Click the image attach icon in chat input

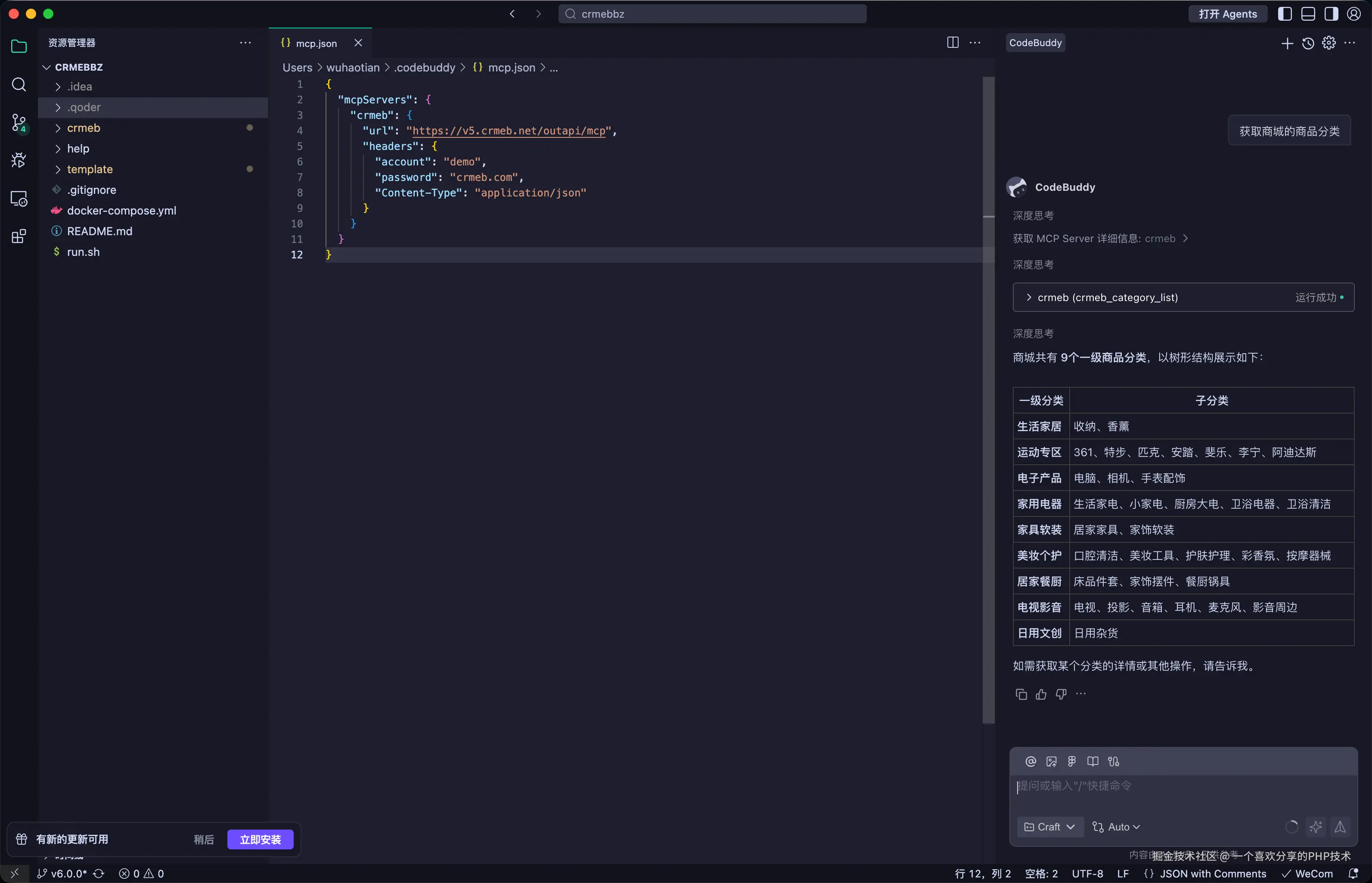pos(1051,762)
